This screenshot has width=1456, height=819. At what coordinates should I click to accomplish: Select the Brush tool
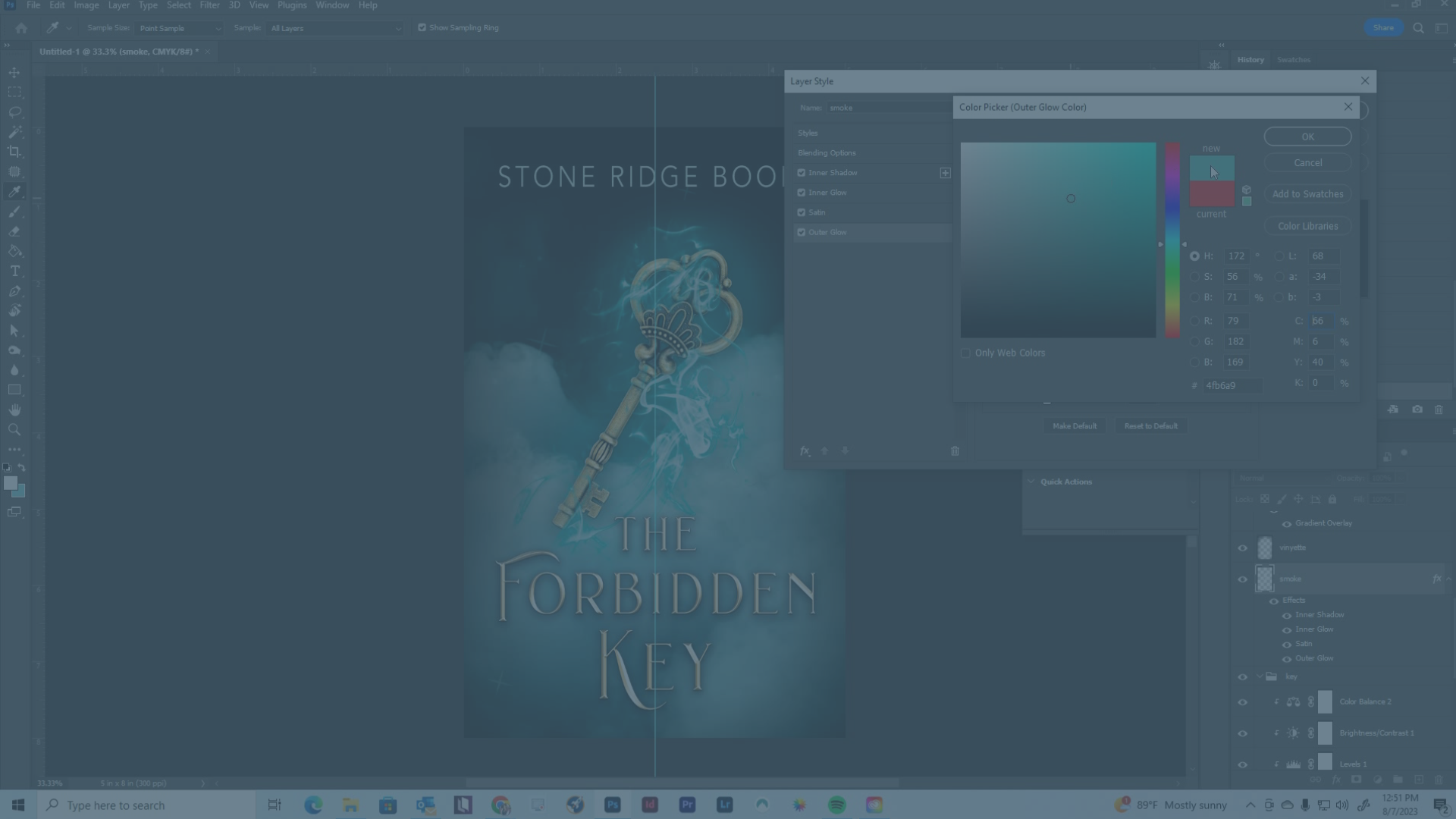click(x=14, y=212)
